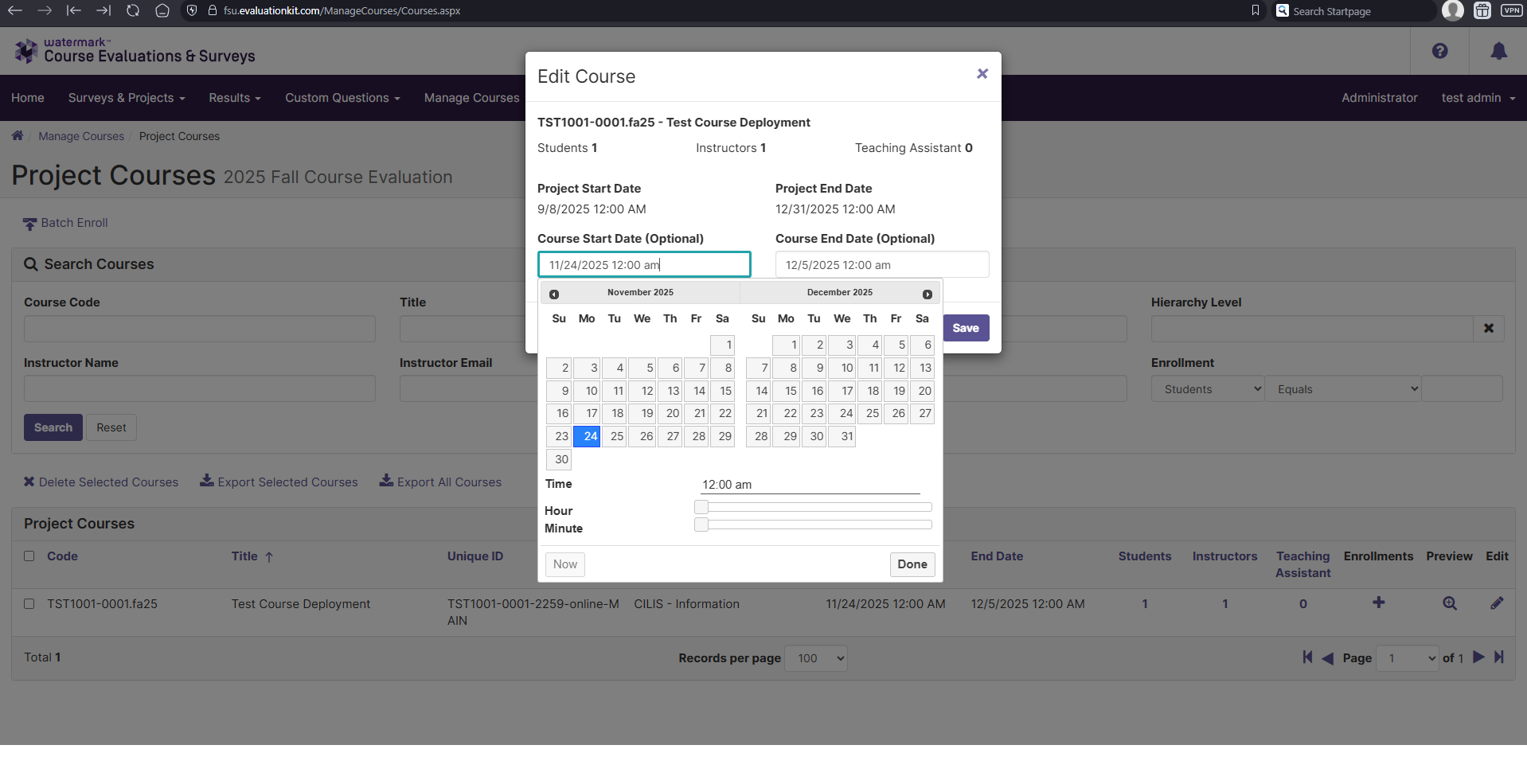Image resolution: width=1527 pixels, height=784 pixels.
Task: Jump to the first page of results
Action: coord(1307,657)
